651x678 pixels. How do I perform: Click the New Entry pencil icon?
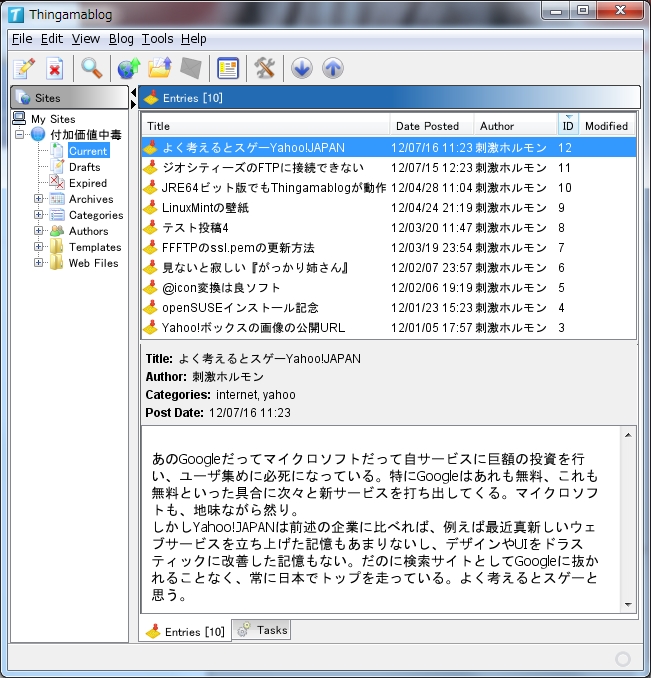pyautogui.click(x=24, y=68)
